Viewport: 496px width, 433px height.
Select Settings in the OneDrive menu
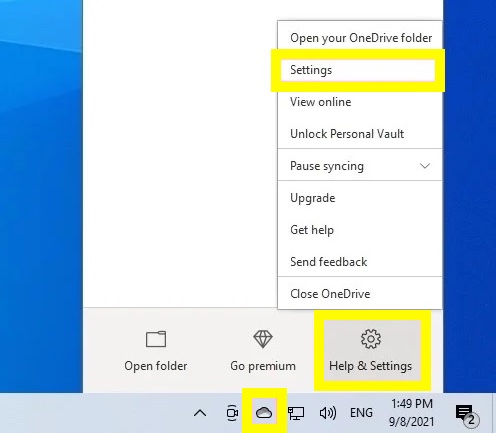pyautogui.click(x=358, y=70)
